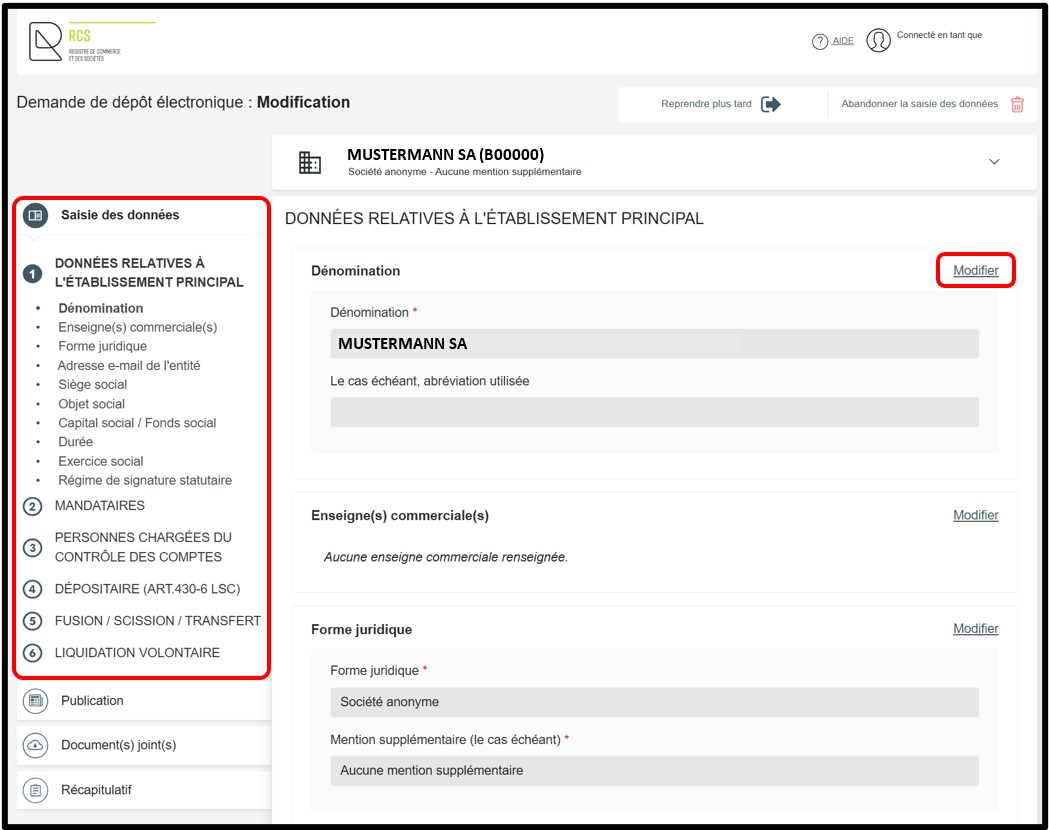Viewport: 1049px width, 830px height.
Task: Click the Publication section icon
Action: (35, 701)
